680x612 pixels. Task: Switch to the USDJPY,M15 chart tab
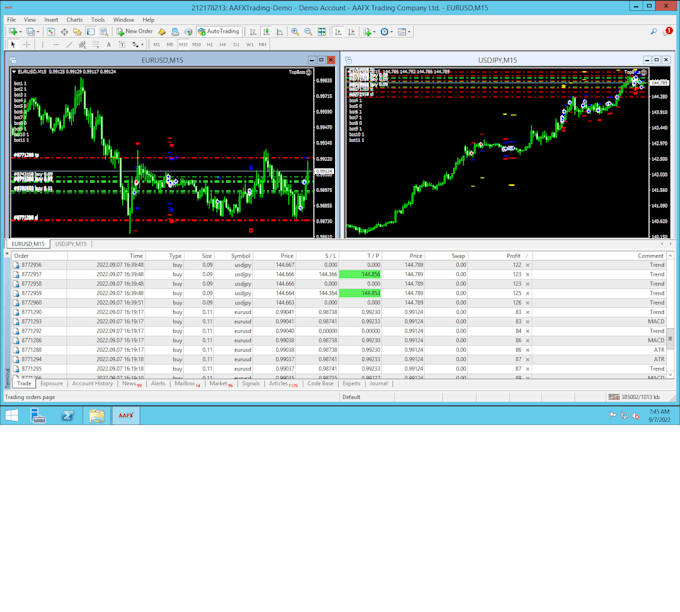pyautogui.click(x=71, y=244)
